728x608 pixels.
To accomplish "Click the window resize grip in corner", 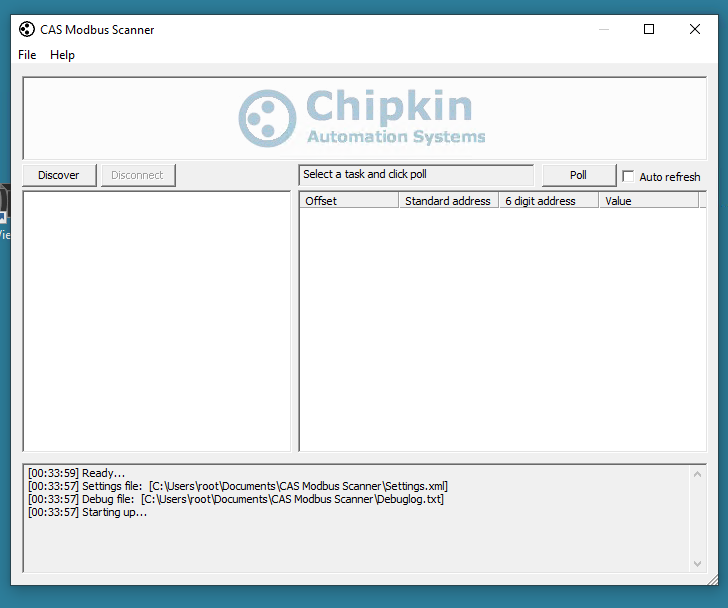I will pyautogui.click(x=713, y=580).
